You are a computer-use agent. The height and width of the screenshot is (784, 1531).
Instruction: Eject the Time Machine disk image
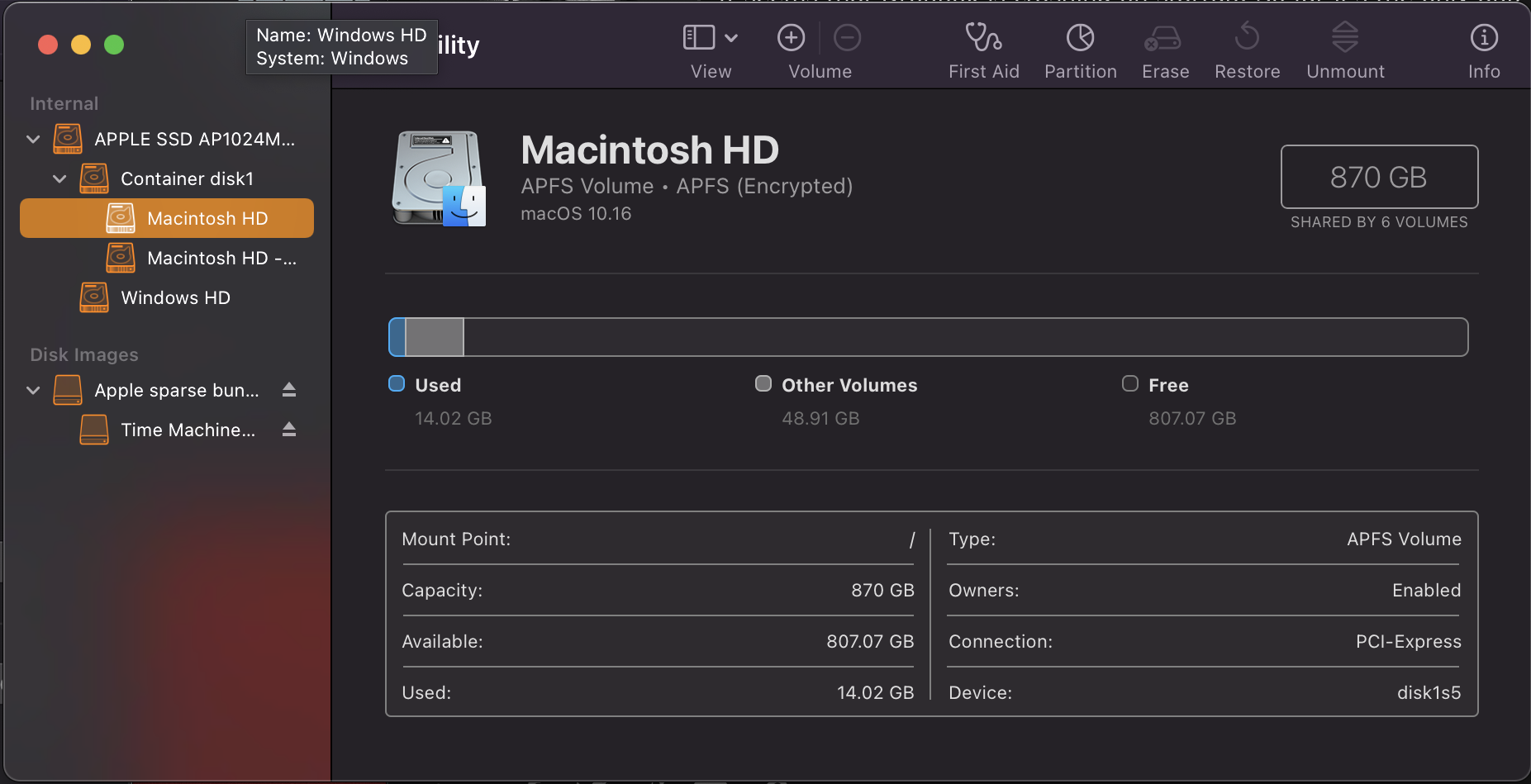(289, 430)
